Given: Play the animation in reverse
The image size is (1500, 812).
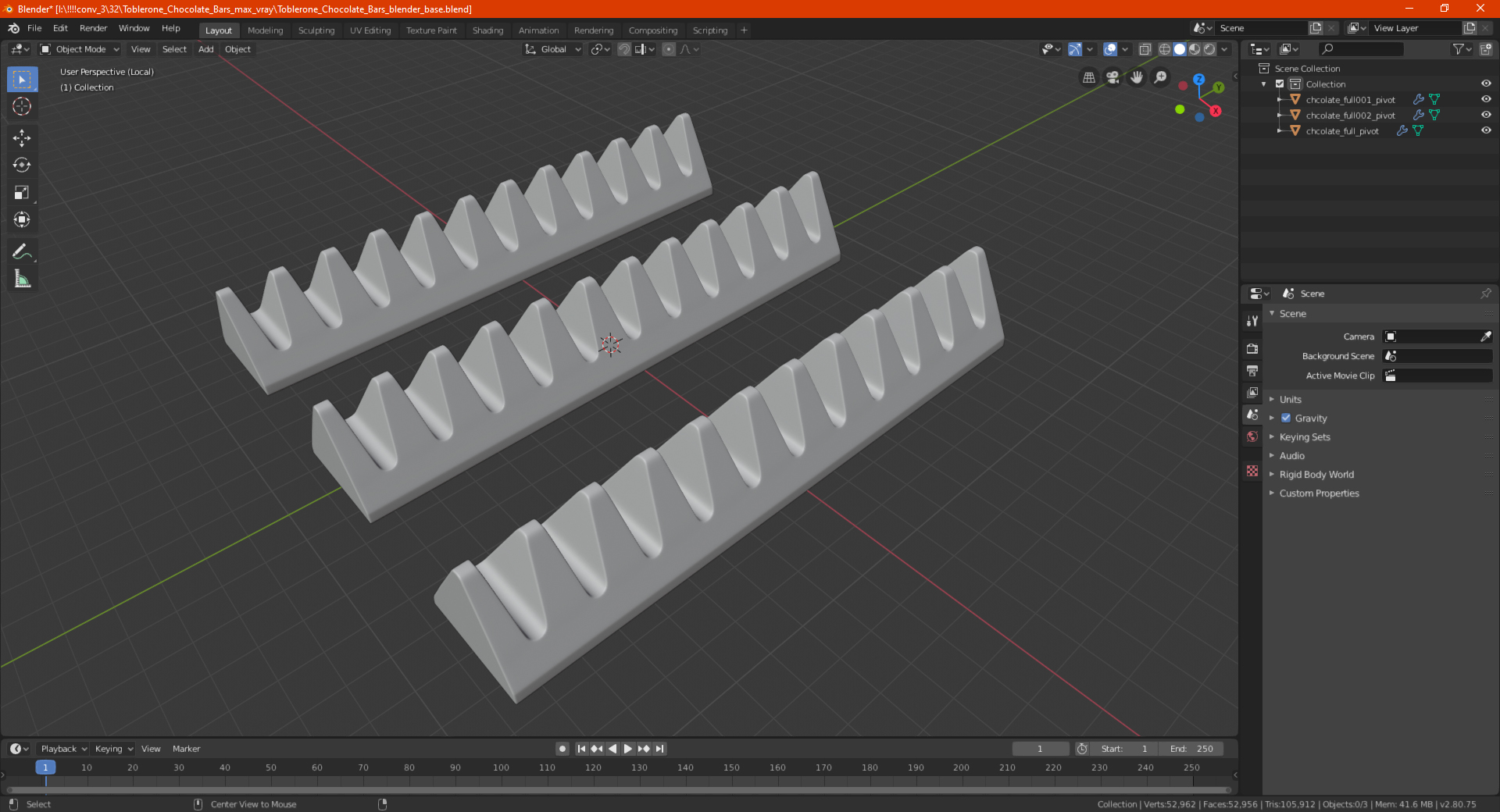Looking at the screenshot, I should pyautogui.click(x=612, y=749).
